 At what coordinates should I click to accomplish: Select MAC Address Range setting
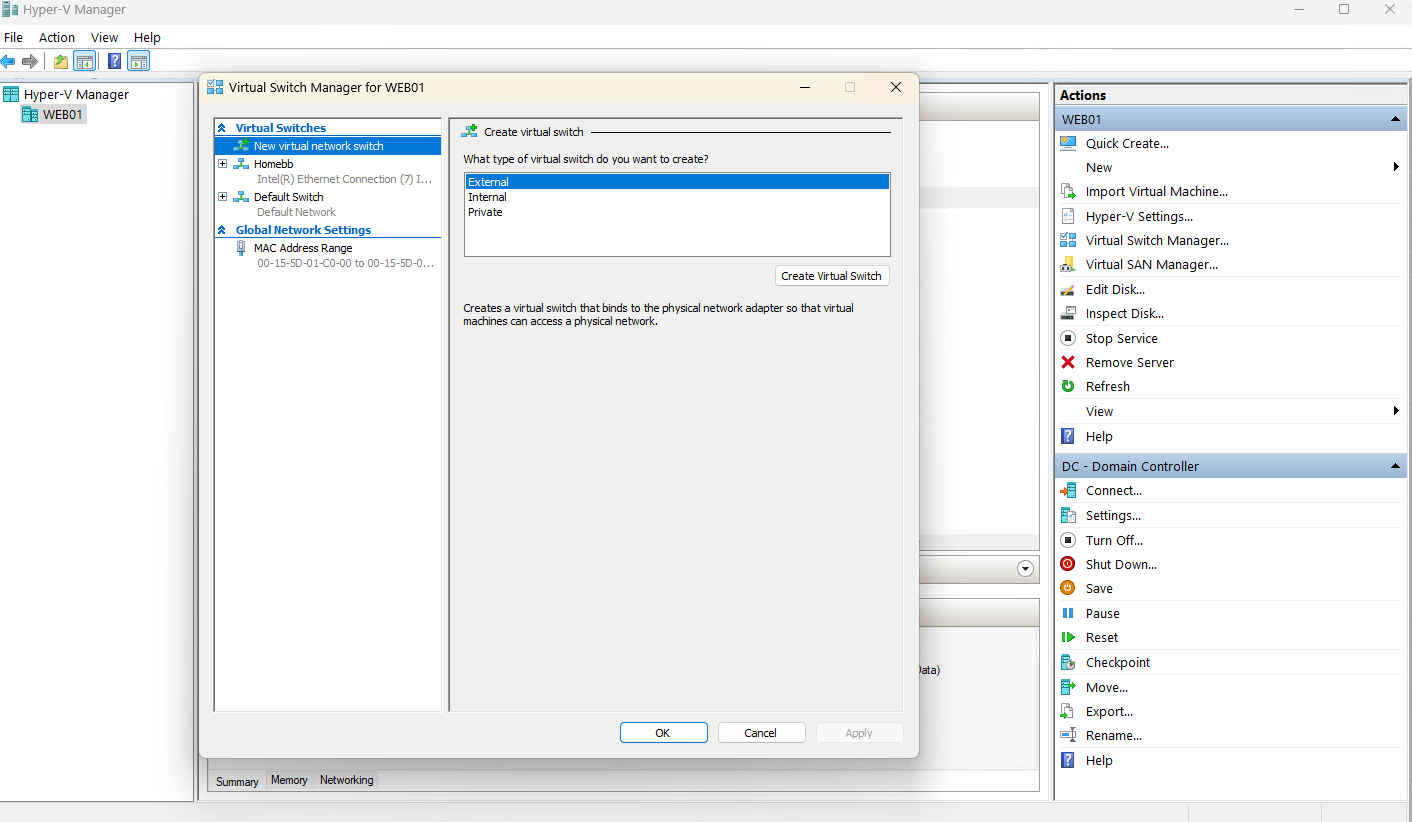coord(302,248)
